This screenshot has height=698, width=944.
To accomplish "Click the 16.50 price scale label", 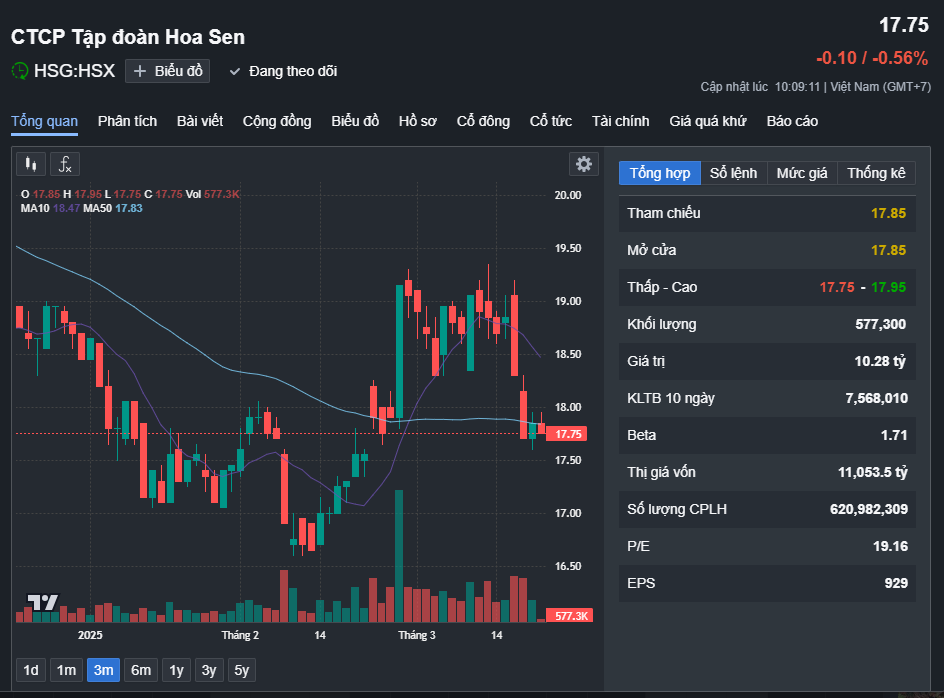I will tap(568, 566).
